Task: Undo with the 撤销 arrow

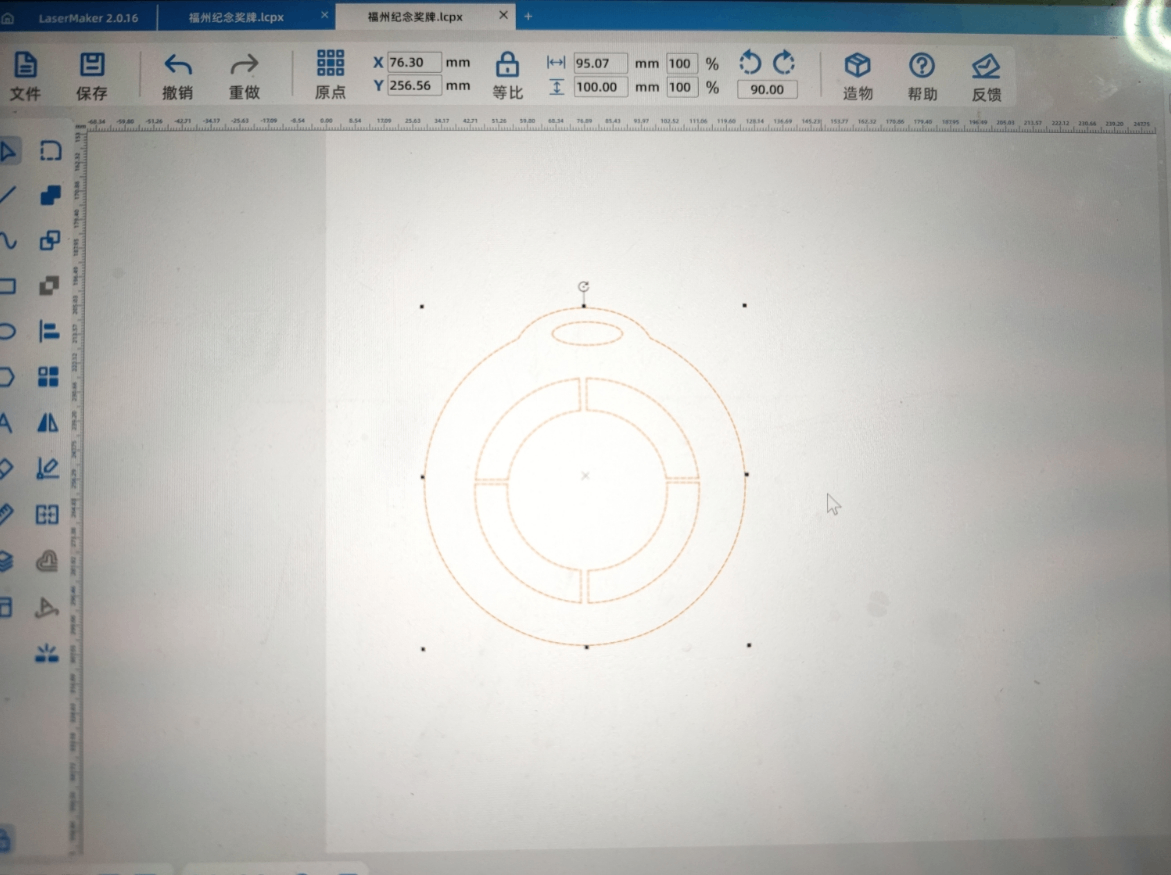Action: 178,66
